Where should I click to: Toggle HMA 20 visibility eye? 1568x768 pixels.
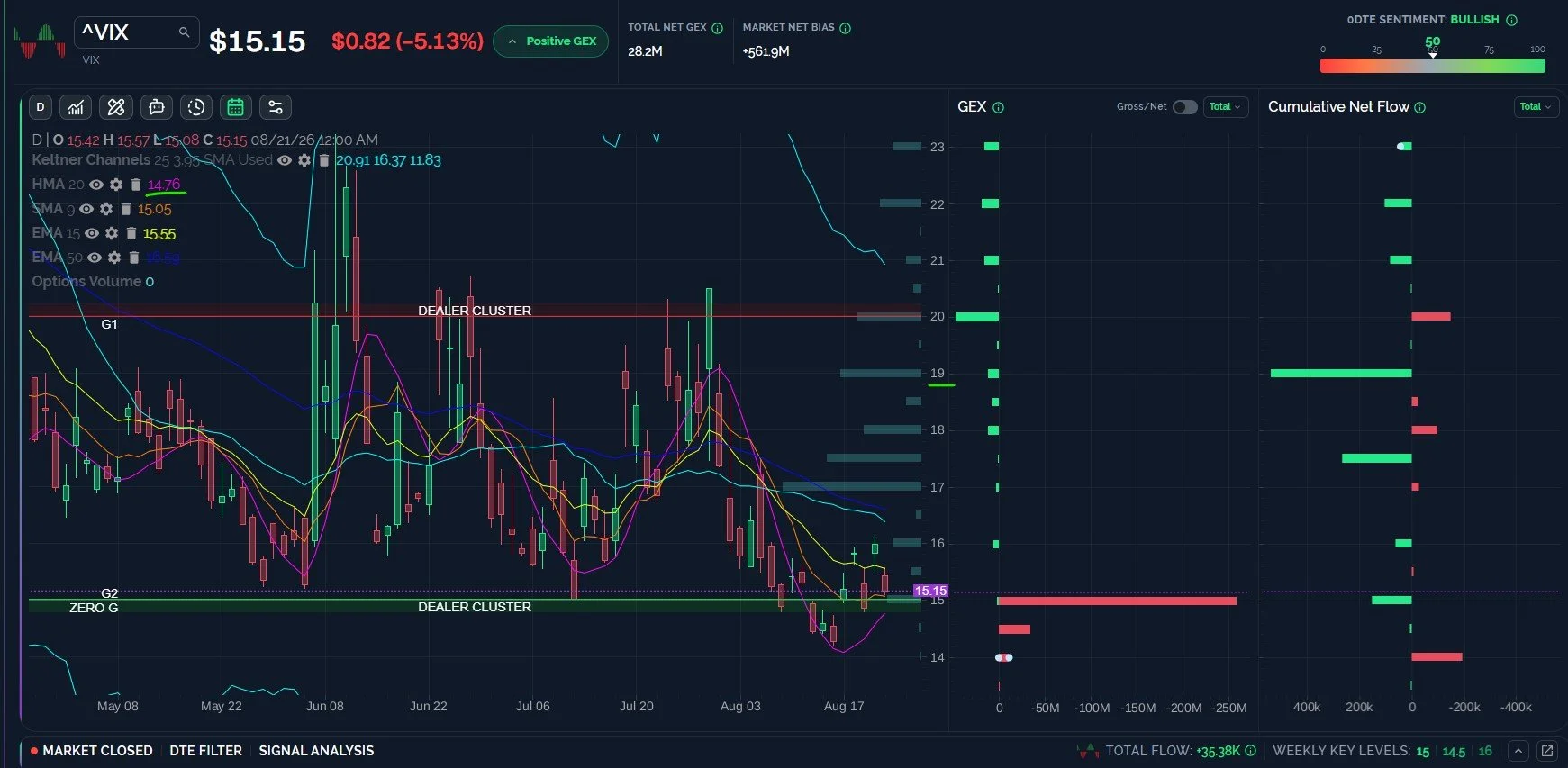point(96,185)
